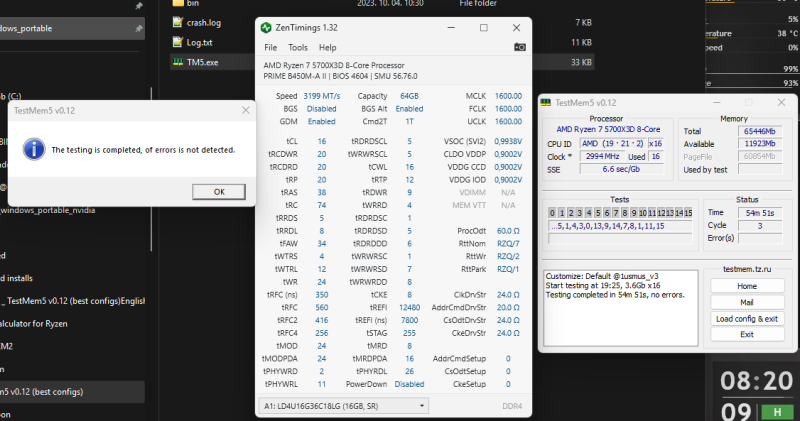Open the ZenTimings Help menu
800x421 pixels.
pyautogui.click(x=328, y=47)
